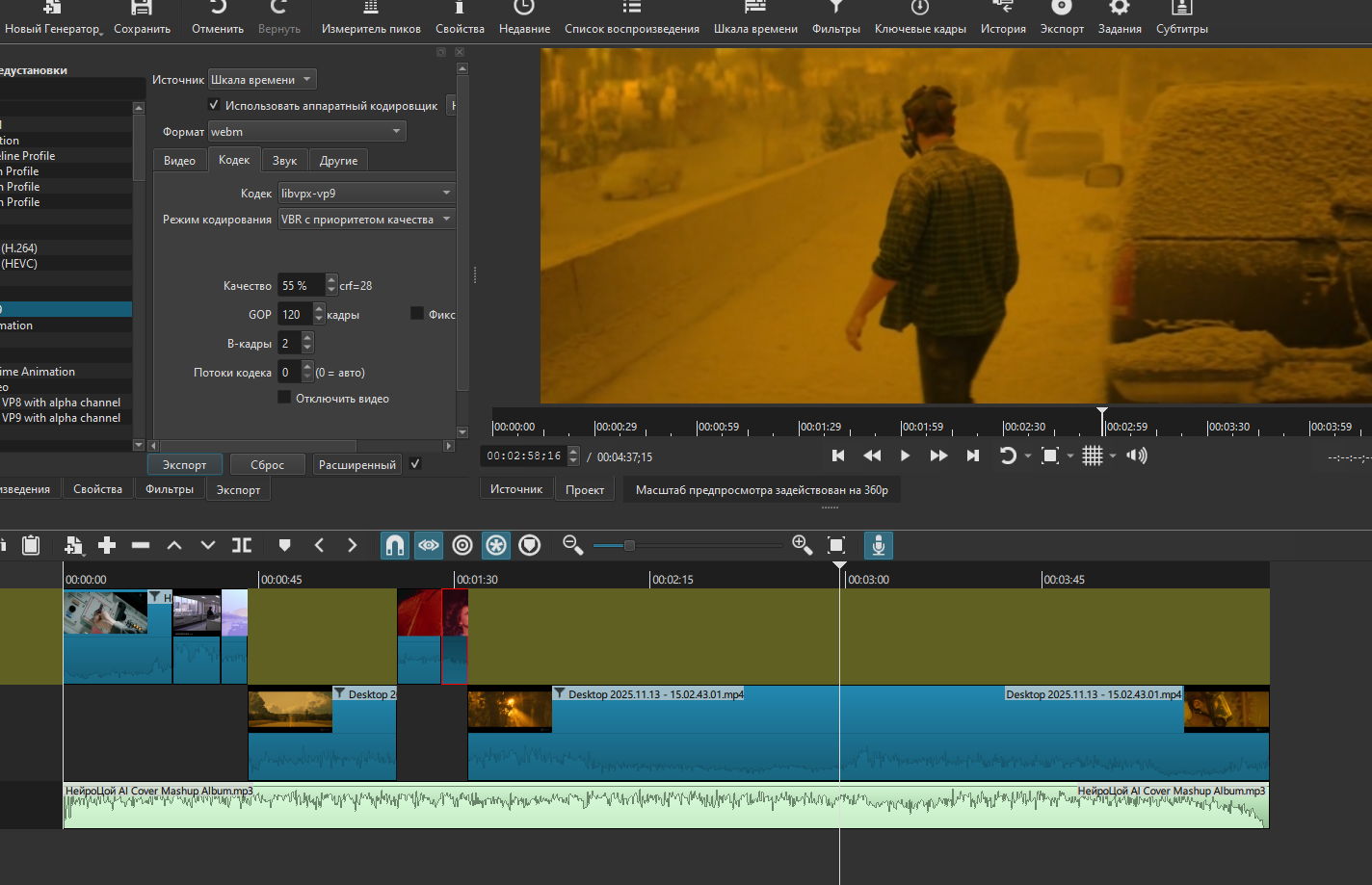
Task: Click the create marker icon in timeline
Action: [x=284, y=546]
